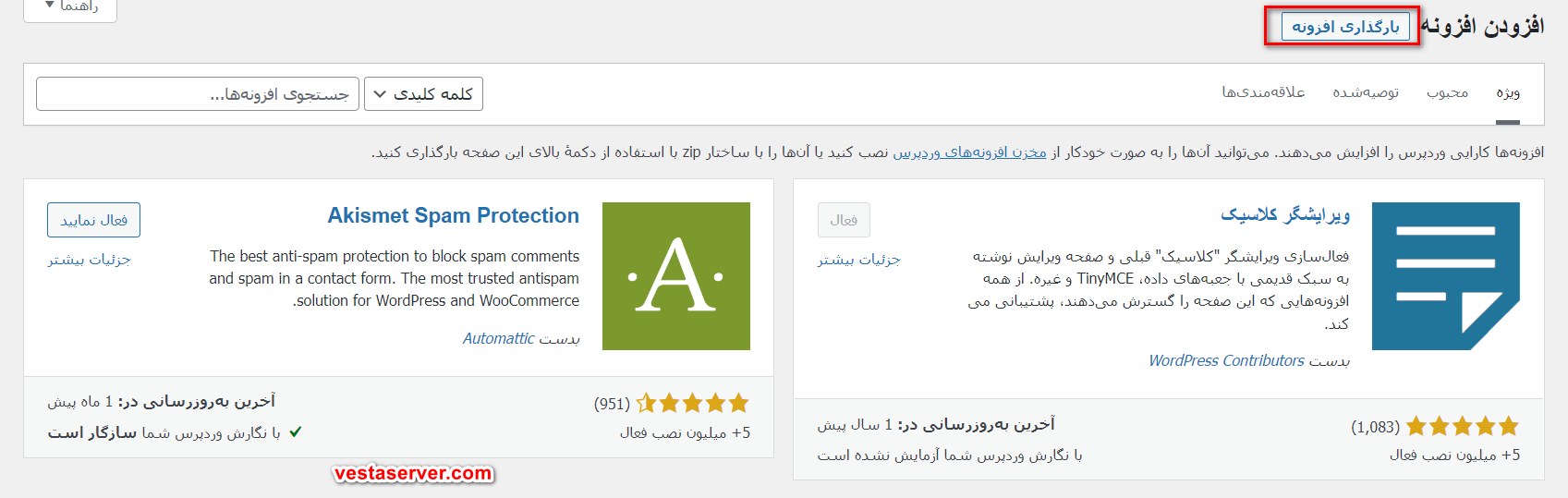
Task: Open جزئیات بیشتر for Akismet
Action: point(90,260)
